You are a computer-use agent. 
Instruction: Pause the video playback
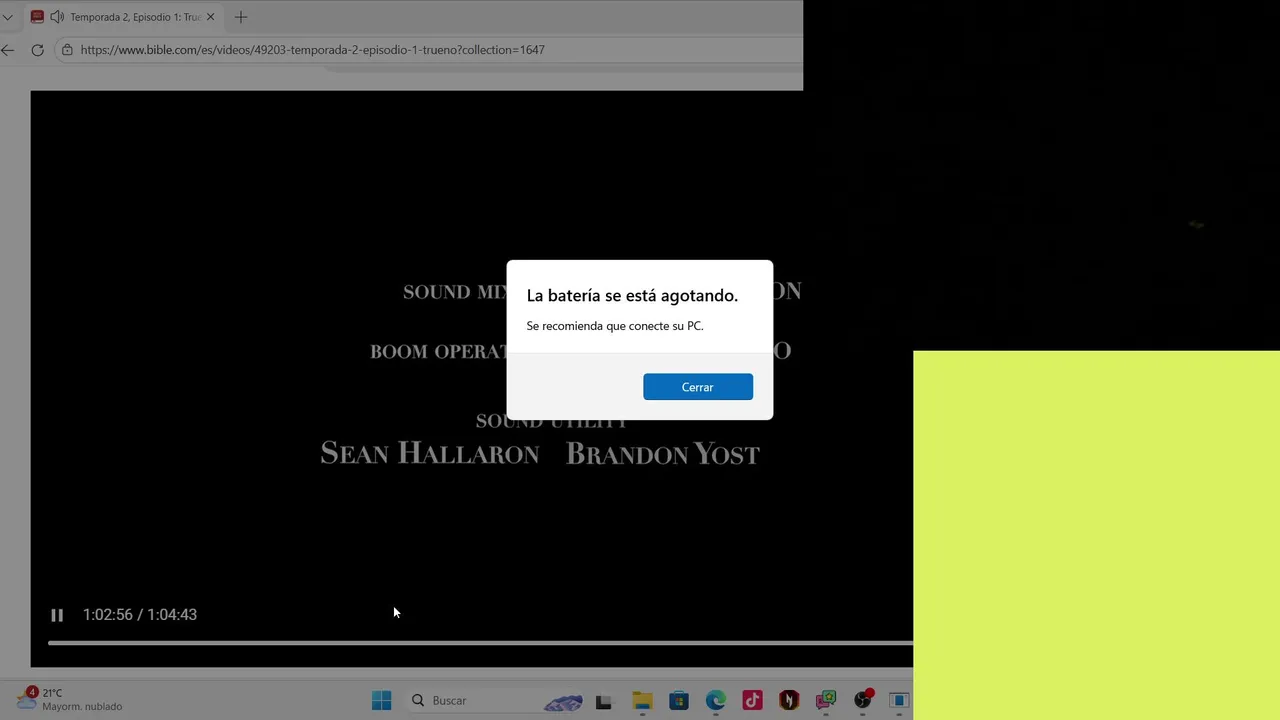click(x=57, y=615)
